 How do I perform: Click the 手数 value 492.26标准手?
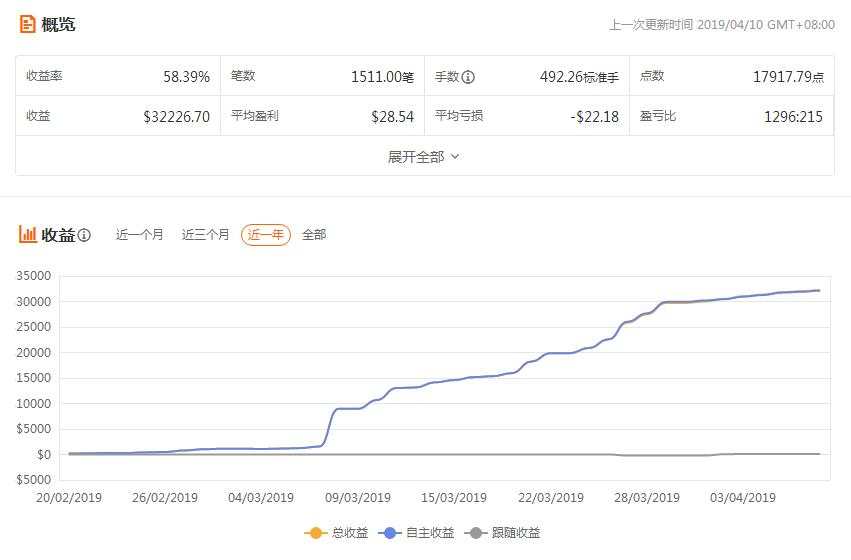point(579,77)
